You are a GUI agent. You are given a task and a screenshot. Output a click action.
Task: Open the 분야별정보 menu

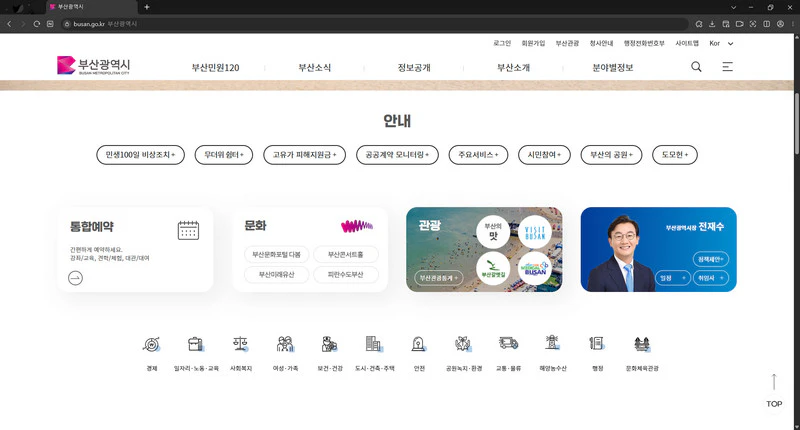pyautogui.click(x=612, y=67)
